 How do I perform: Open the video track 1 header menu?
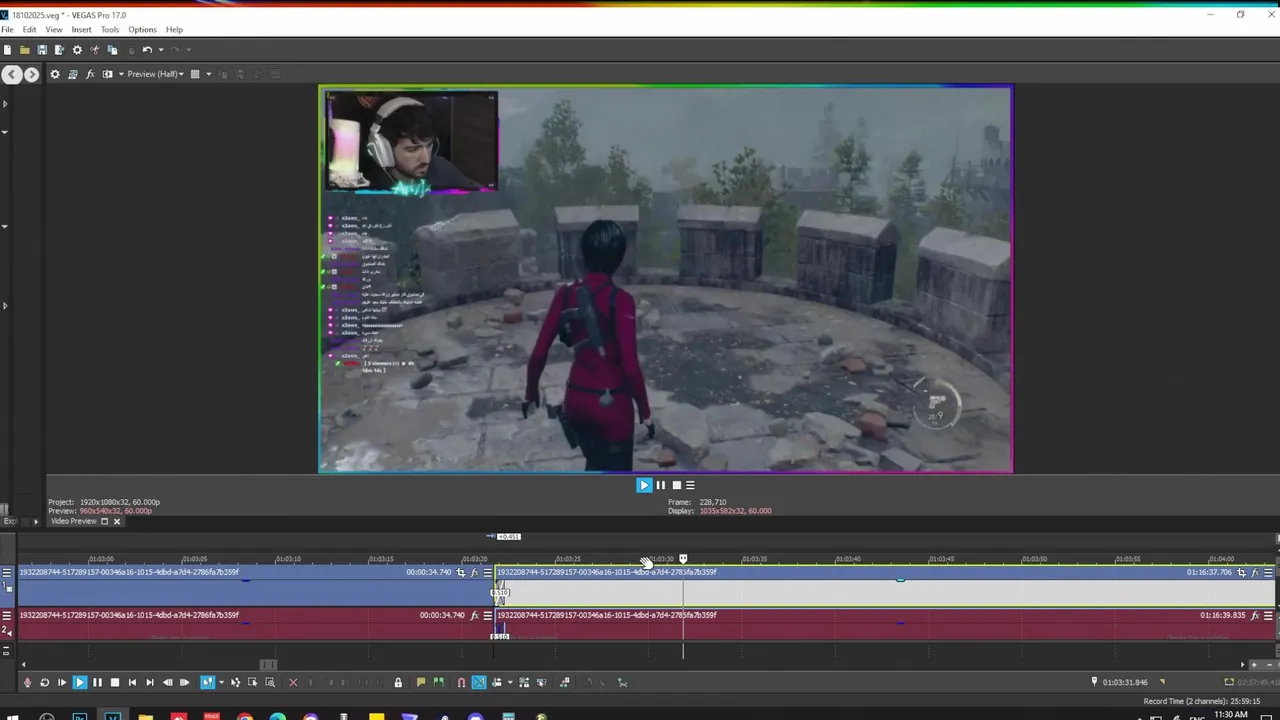click(7, 572)
